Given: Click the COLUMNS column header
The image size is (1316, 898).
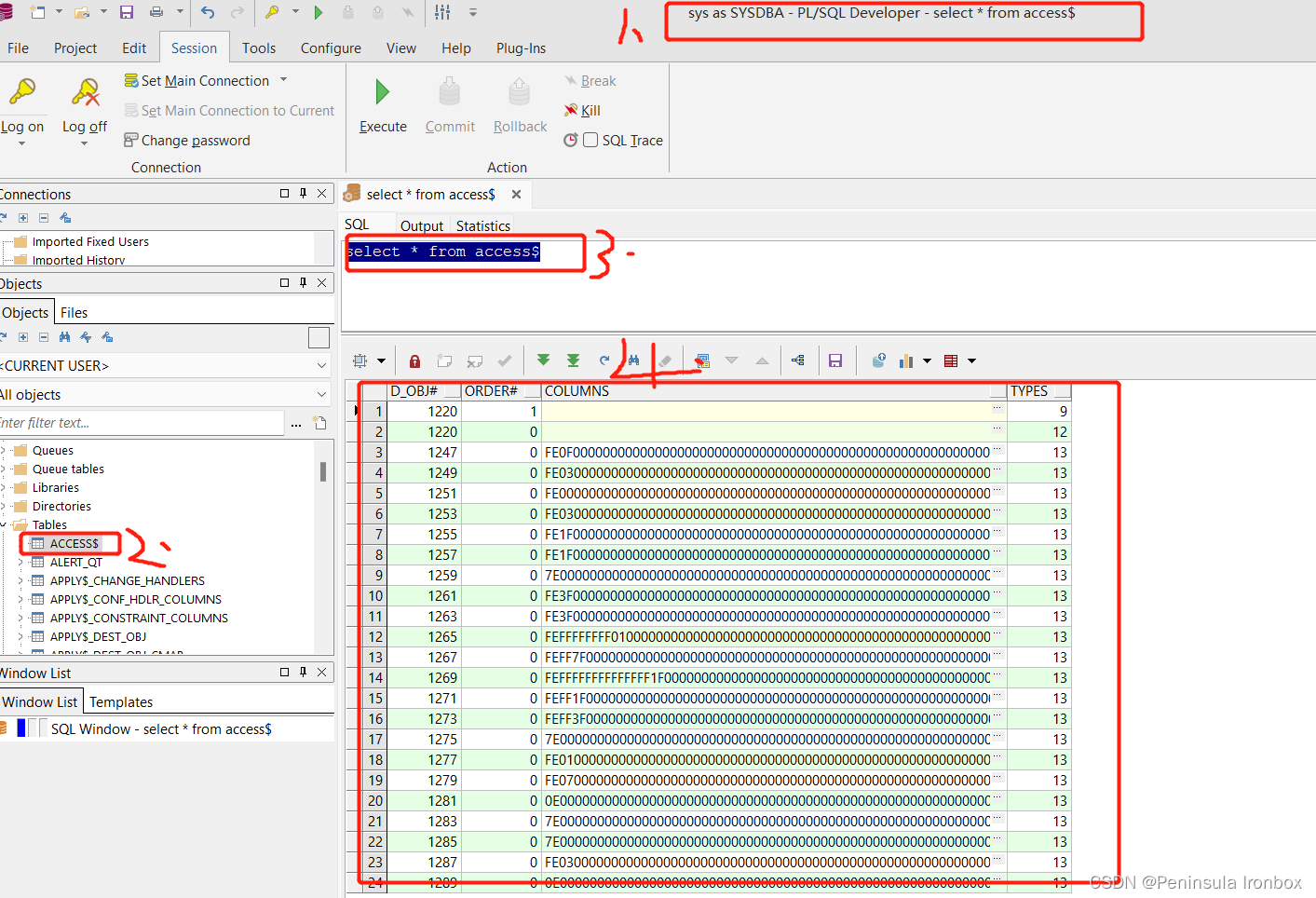Looking at the screenshot, I should pos(774,391).
